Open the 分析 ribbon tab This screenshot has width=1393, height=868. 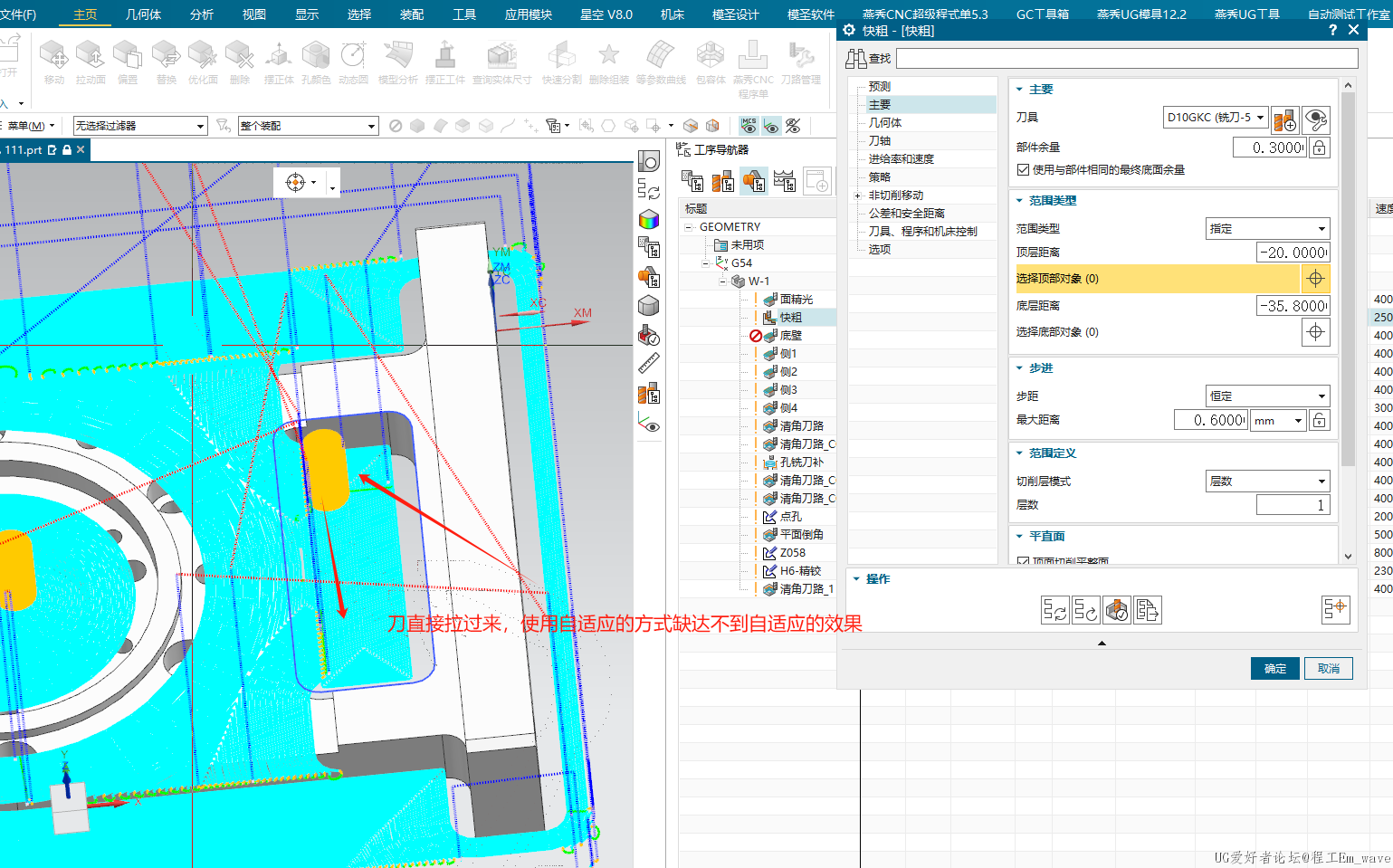tap(202, 14)
